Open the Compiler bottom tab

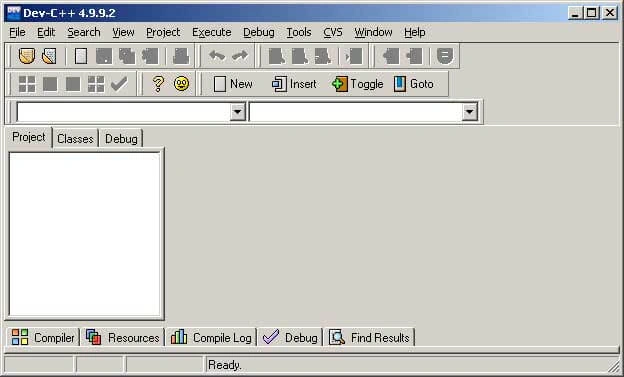pyautogui.click(x=43, y=338)
